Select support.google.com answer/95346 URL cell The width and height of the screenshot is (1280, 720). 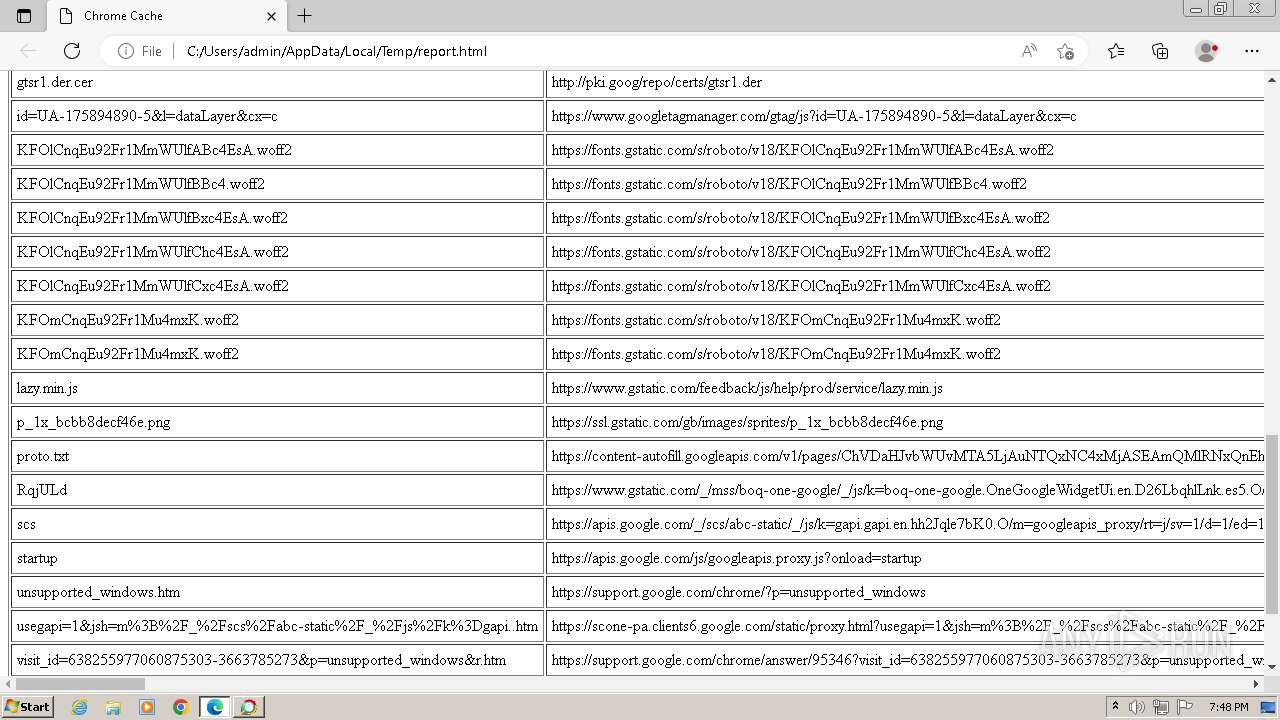click(905, 660)
